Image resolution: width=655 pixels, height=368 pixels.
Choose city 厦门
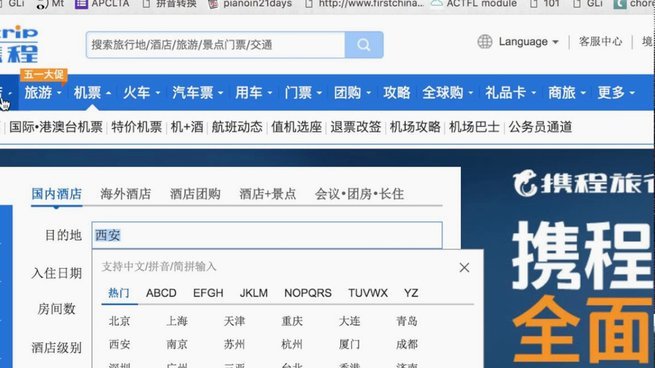tap(350, 345)
